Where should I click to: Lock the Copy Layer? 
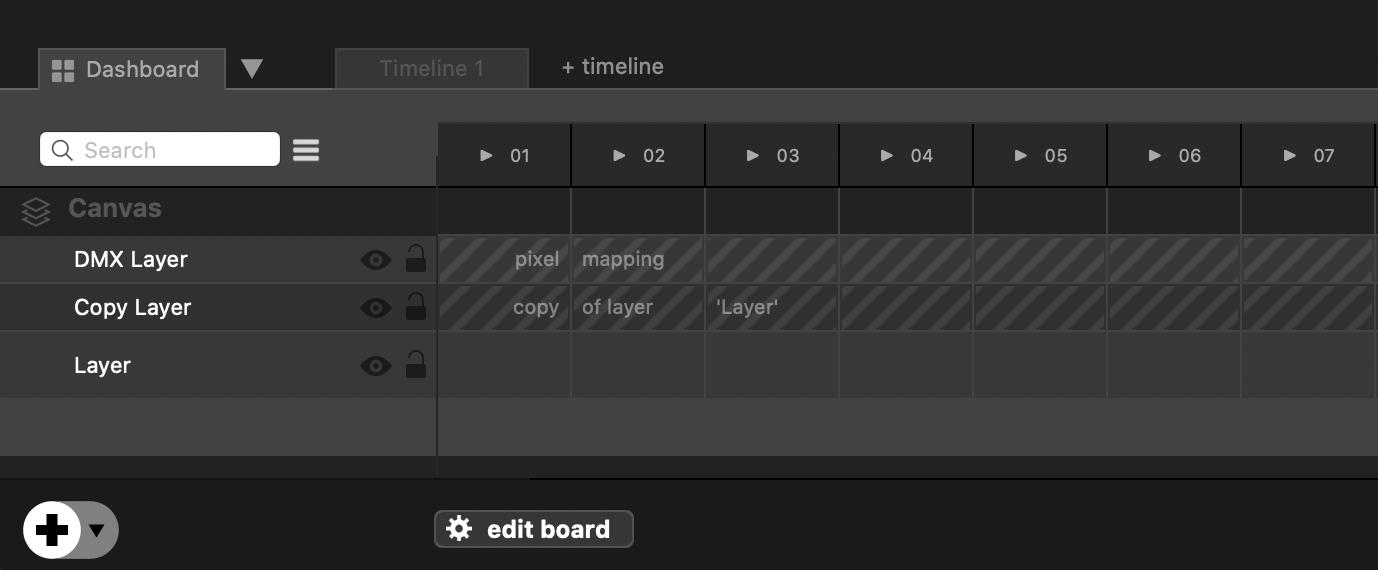click(415, 307)
